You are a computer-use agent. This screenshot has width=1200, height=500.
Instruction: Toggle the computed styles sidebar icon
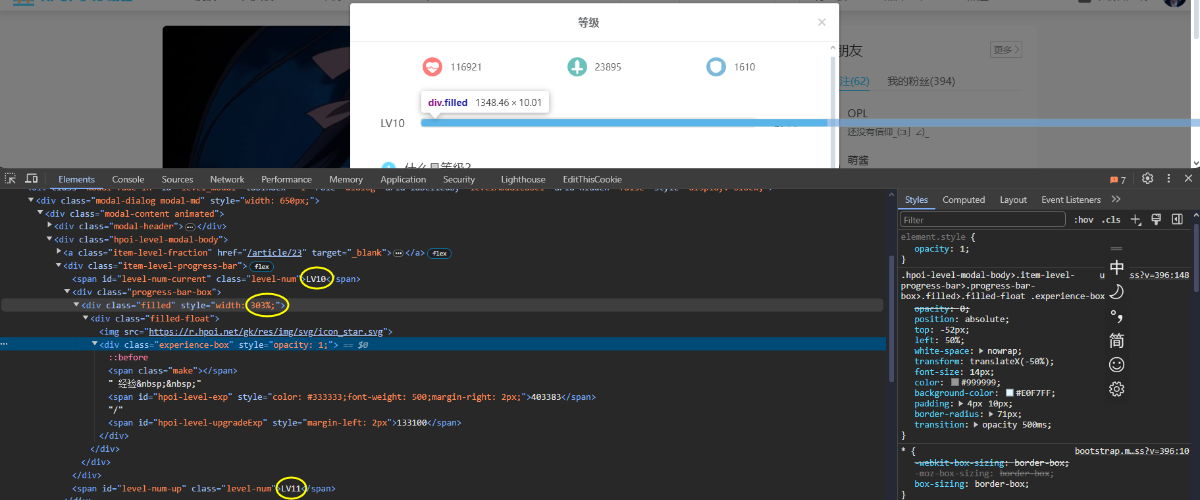click(1177, 219)
